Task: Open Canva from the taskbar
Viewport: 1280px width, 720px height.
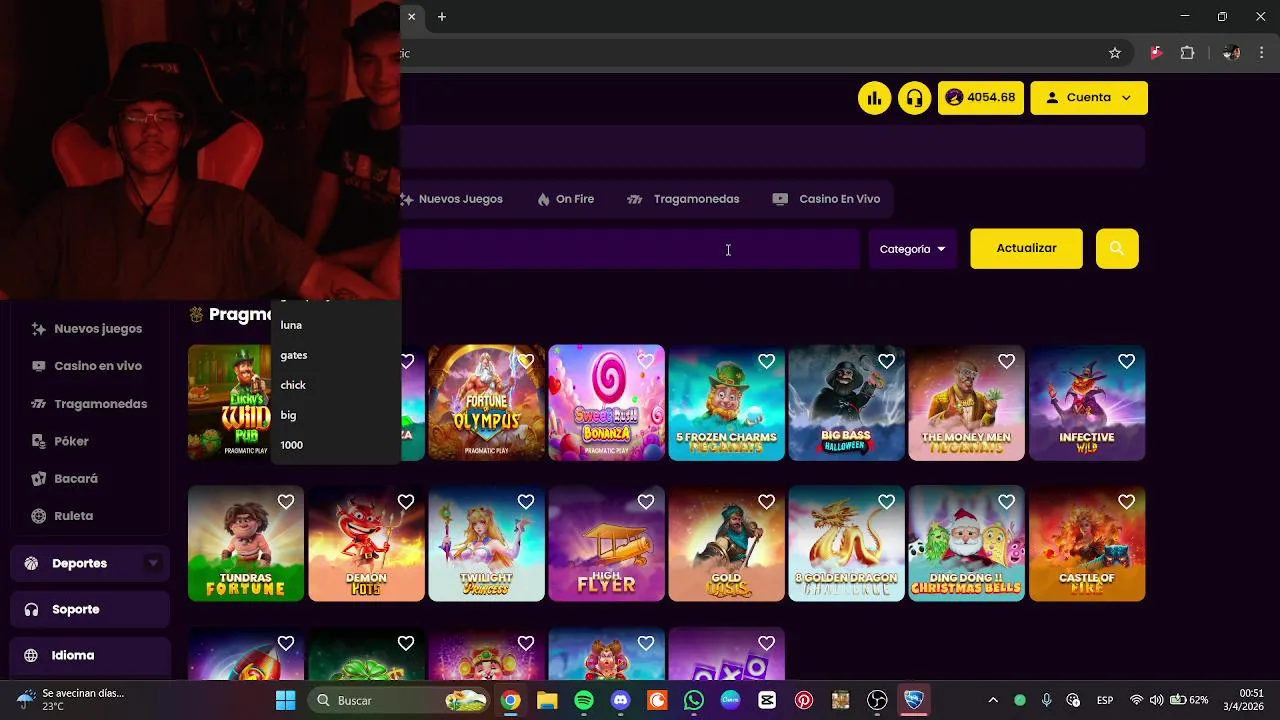Action: pos(731,700)
